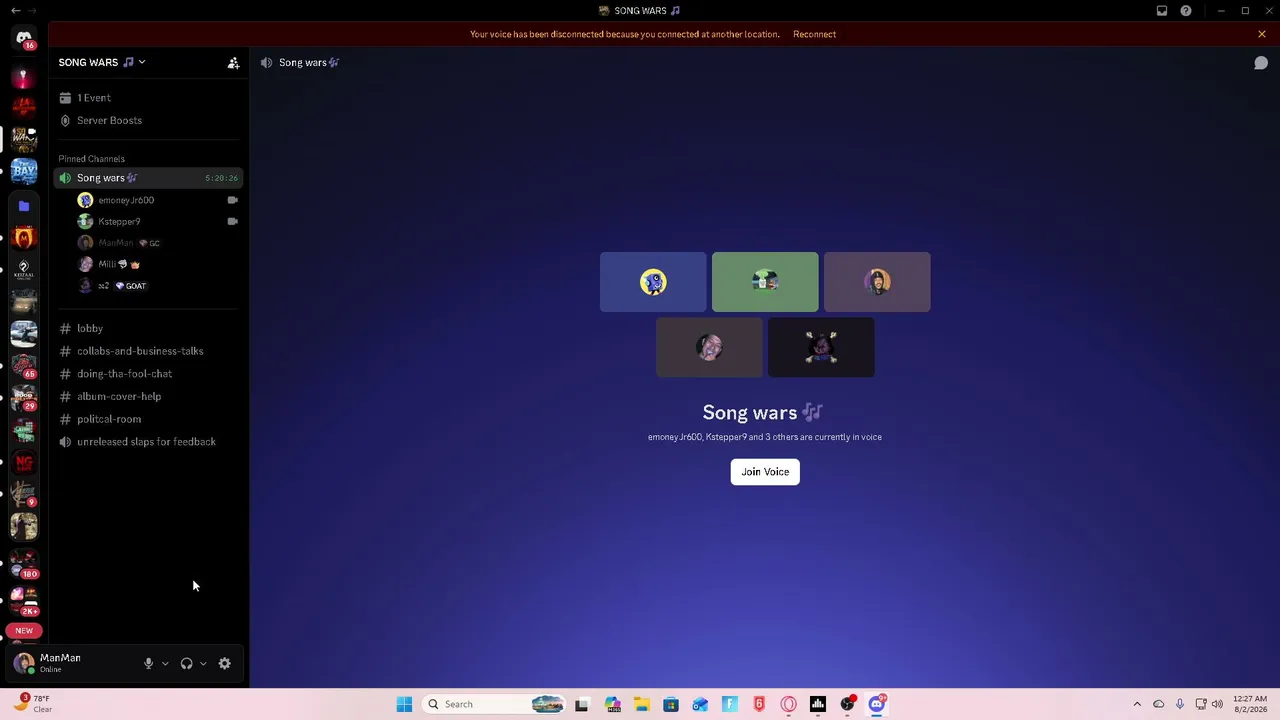Open Opera browser from the taskbar

pos(789,704)
